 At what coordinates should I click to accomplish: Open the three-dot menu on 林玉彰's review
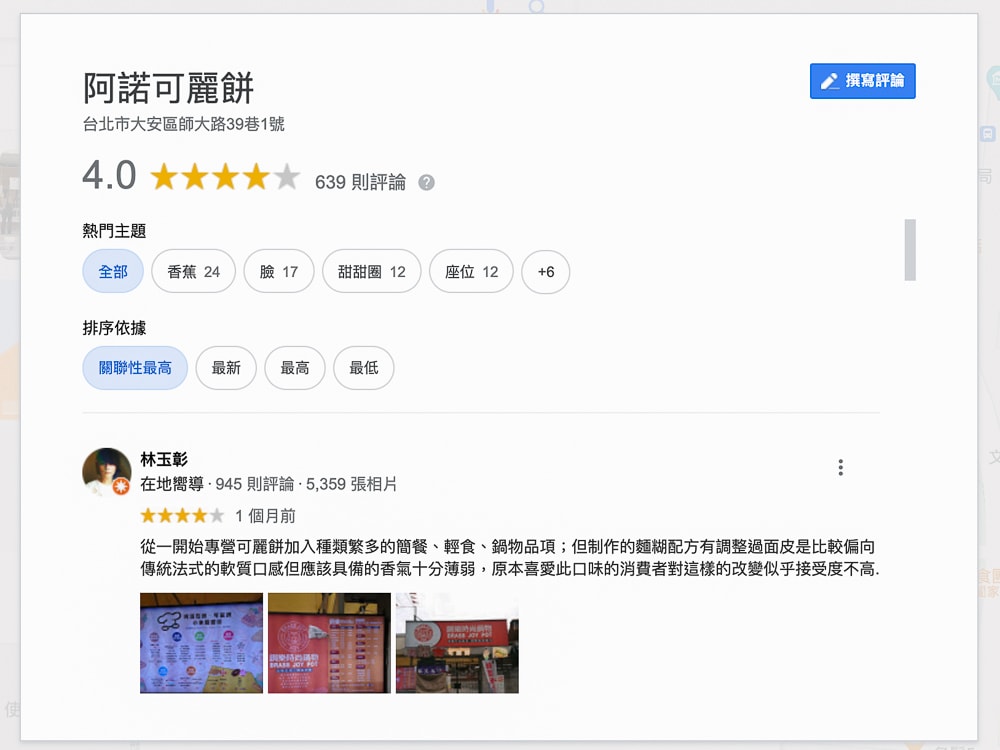[840, 467]
